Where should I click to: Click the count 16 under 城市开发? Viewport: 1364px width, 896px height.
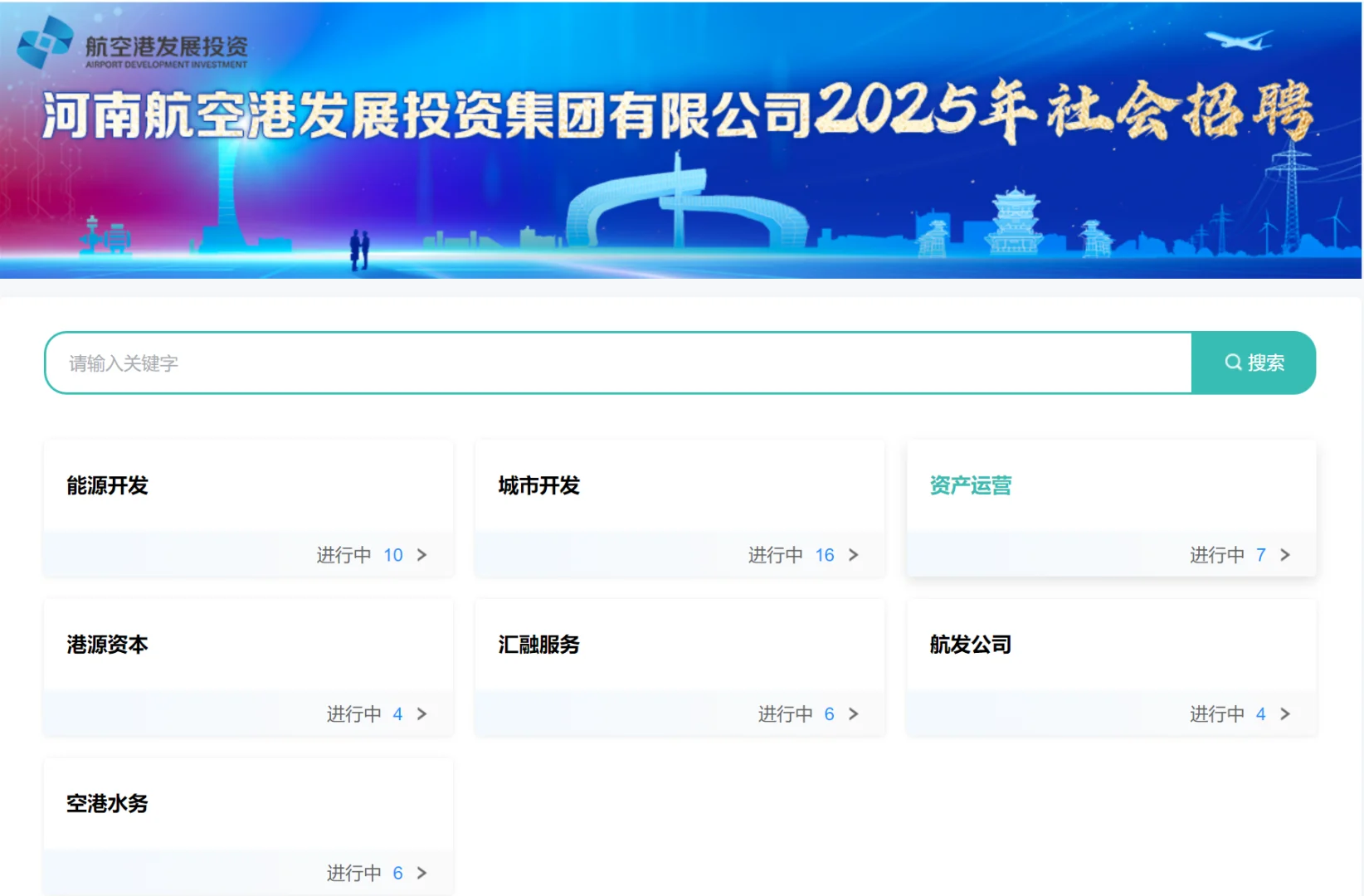tap(825, 555)
